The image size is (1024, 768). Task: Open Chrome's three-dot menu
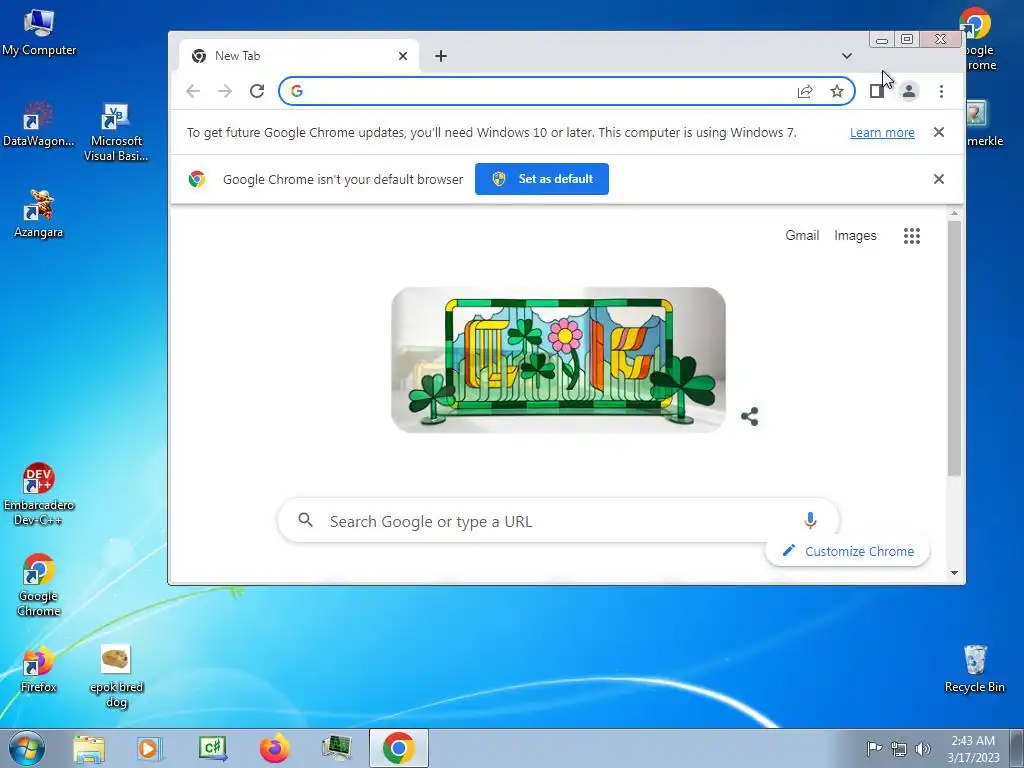(941, 91)
